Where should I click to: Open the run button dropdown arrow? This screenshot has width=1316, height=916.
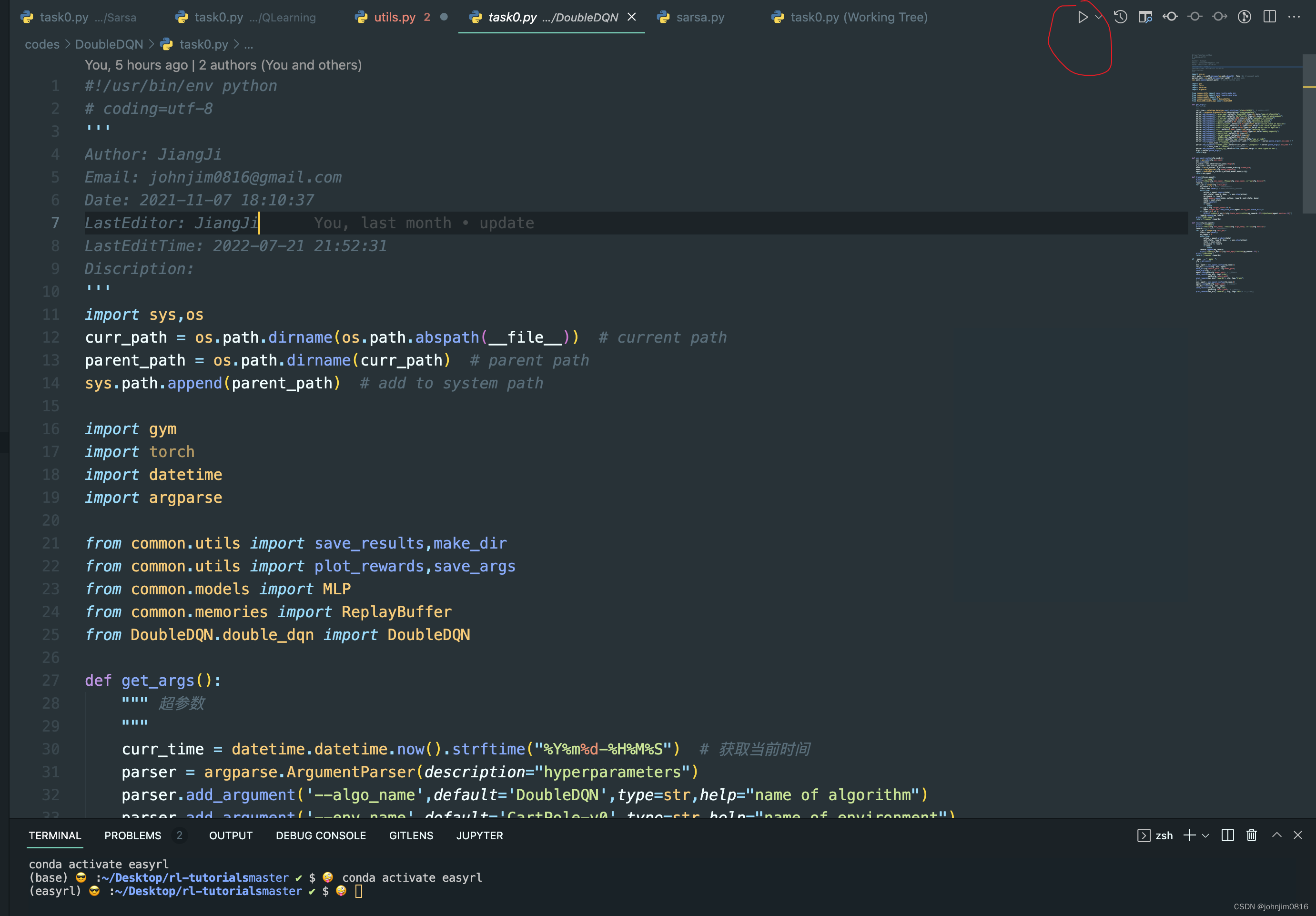point(1098,17)
